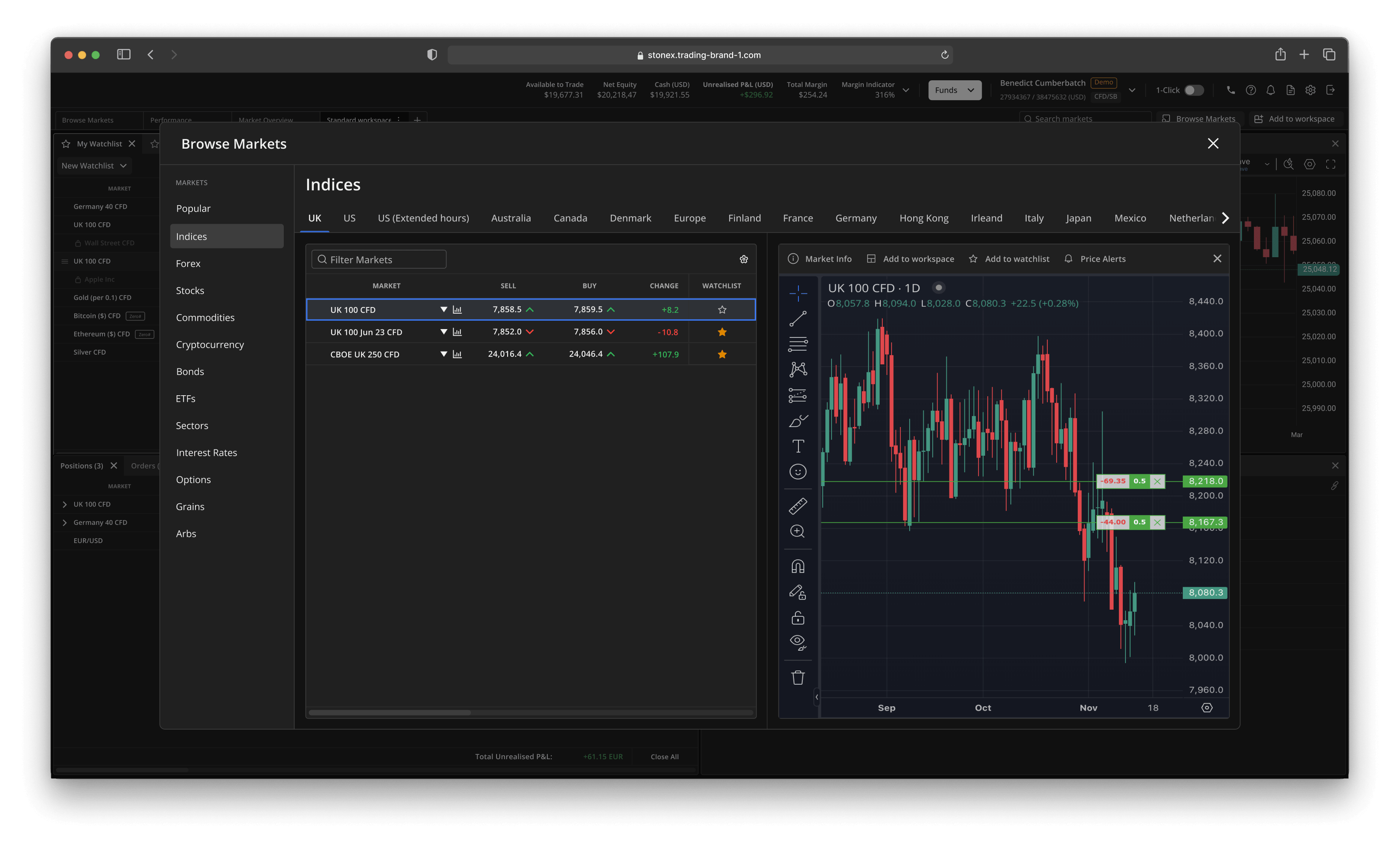
Task: Hide all drawings with eye icon
Action: (798, 642)
